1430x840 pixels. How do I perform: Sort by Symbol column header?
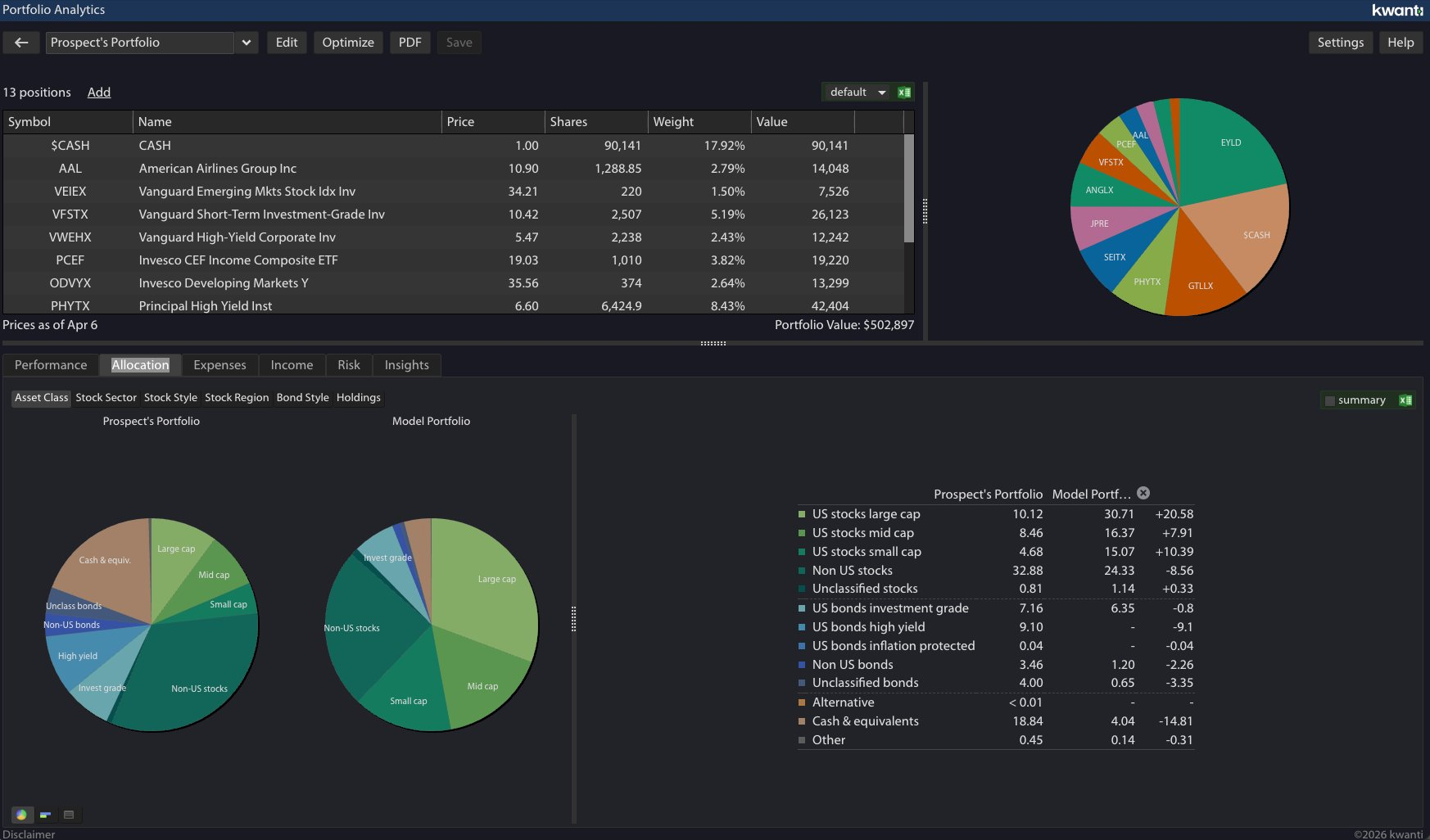click(x=68, y=122)
